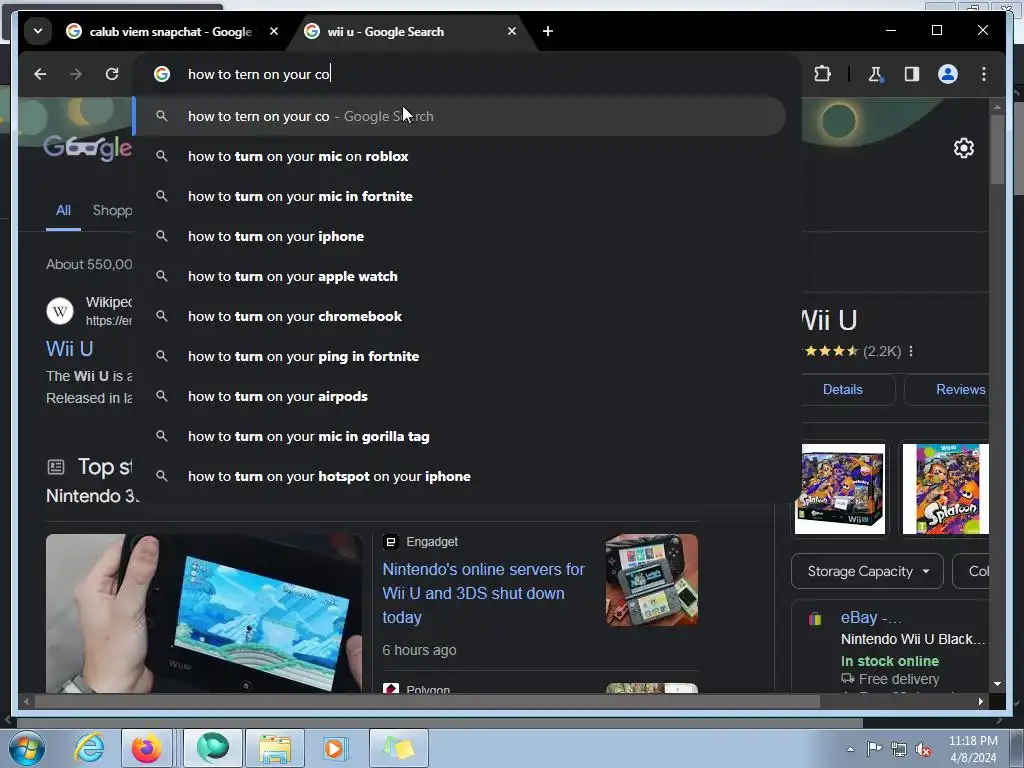1024x768 pixels.
Task: Select suggestion 'turn on your chromebook'
Action: coord(459,316)
